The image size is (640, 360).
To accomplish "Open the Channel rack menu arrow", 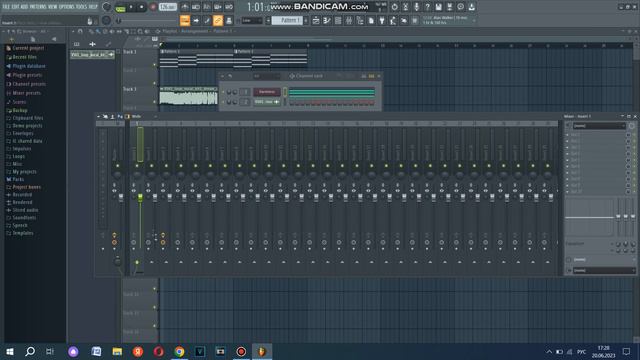I will [x=222, y=76].
